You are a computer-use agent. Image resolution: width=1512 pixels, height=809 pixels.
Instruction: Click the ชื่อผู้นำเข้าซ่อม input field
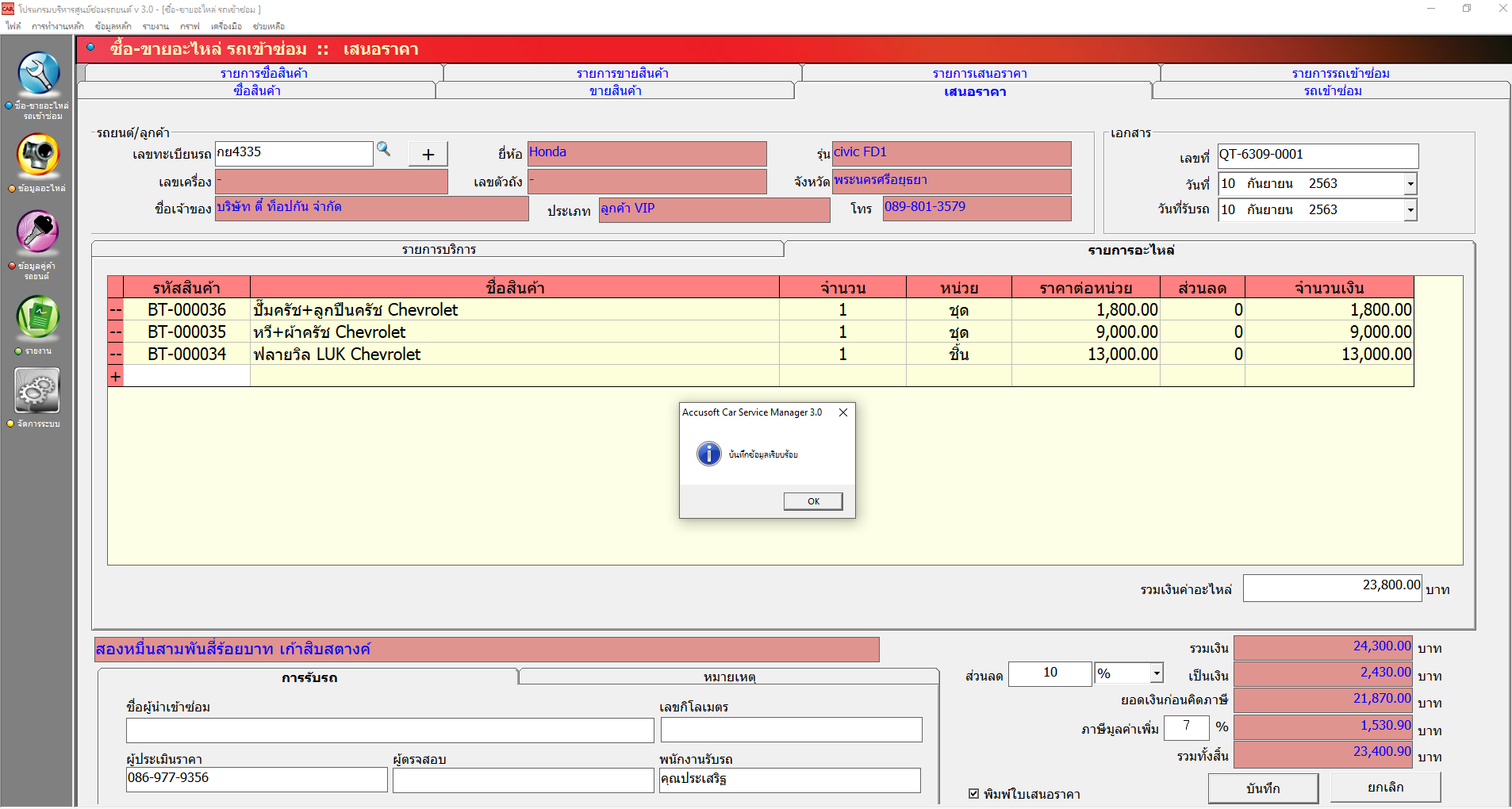point(390,730)
